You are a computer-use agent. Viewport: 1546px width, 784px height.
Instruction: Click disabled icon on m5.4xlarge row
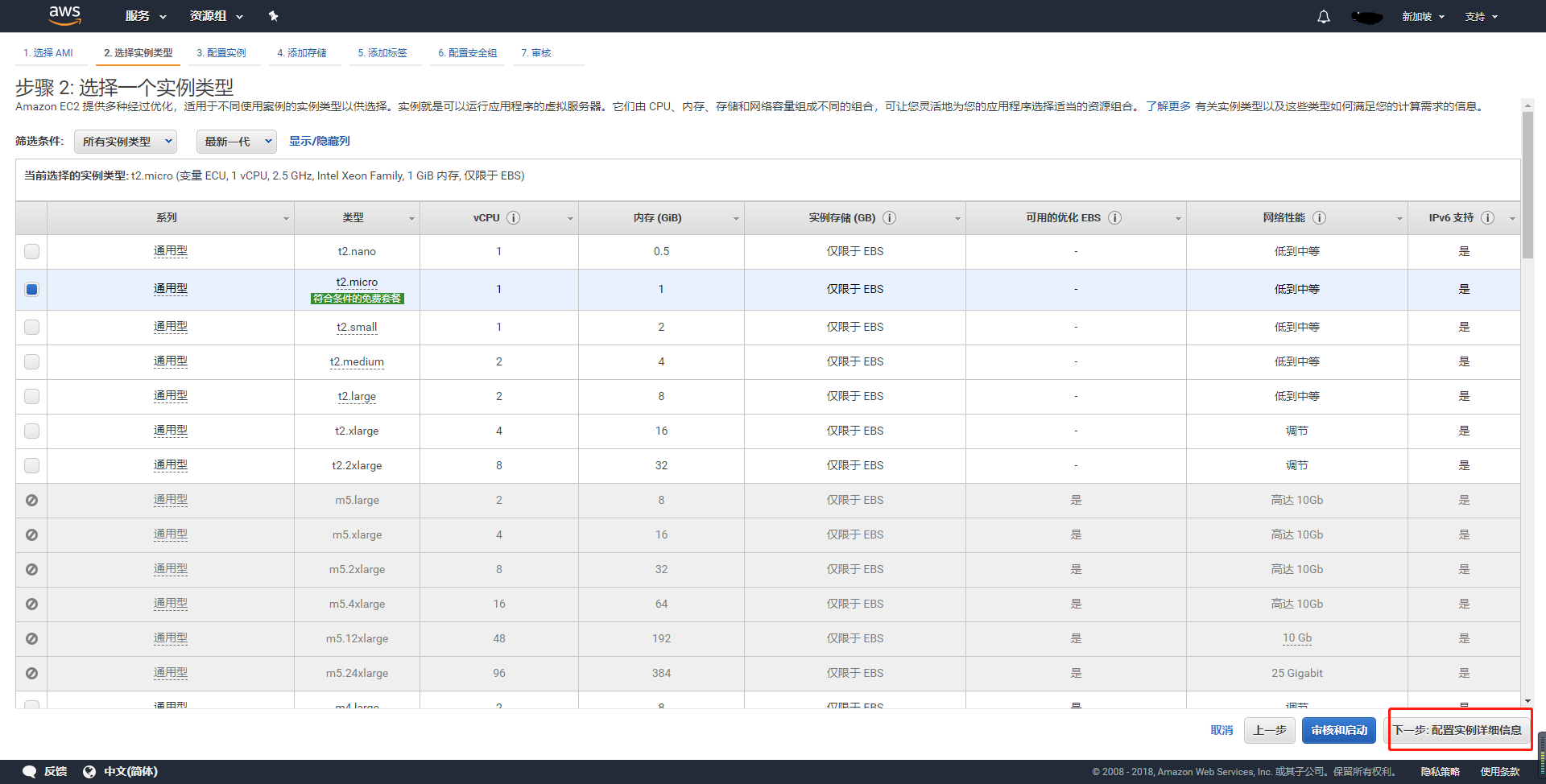(x=31, y=605)
